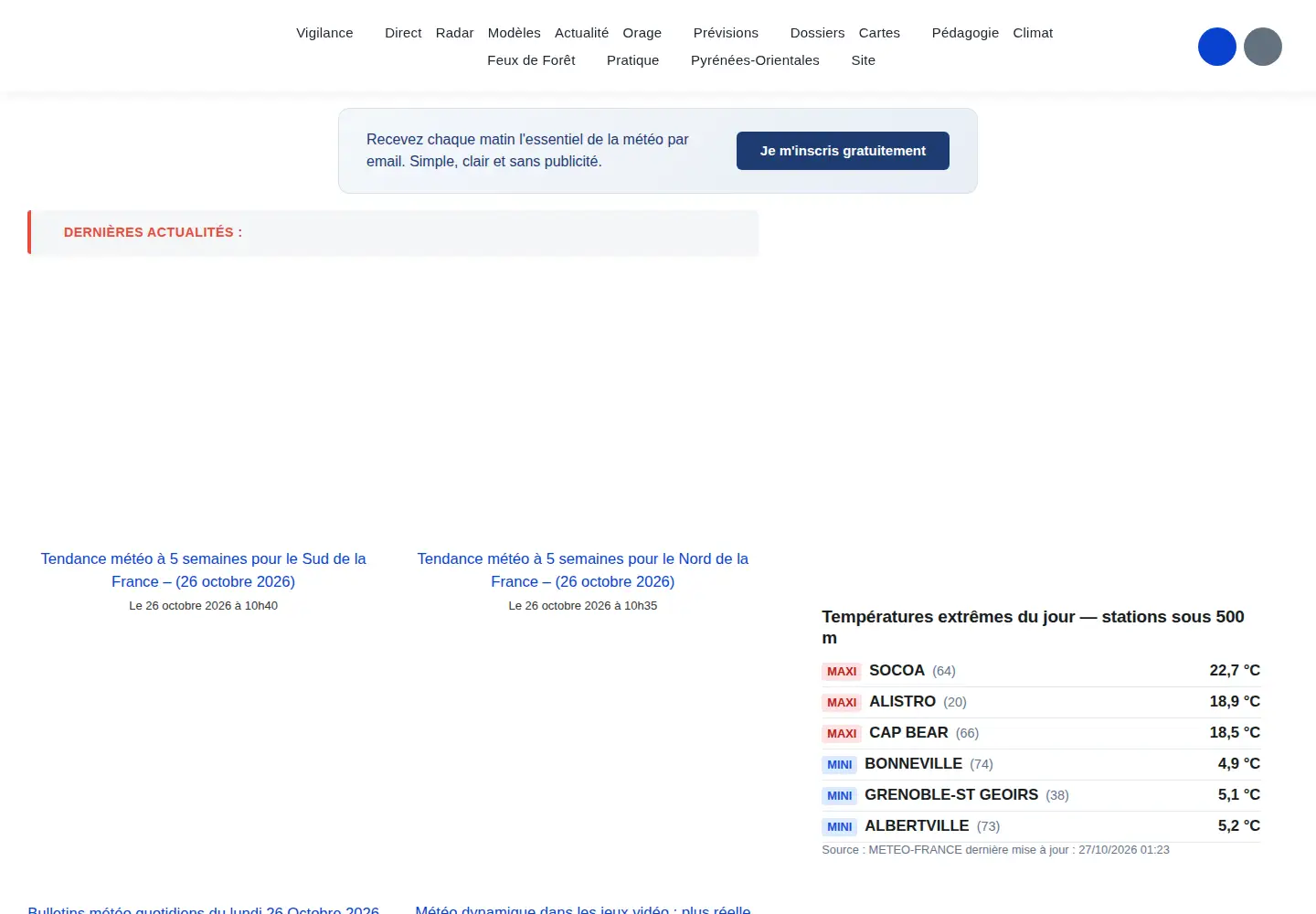Open the Vigilance menu item
Screen dimensions: 1316x914
tap(324, 33)
